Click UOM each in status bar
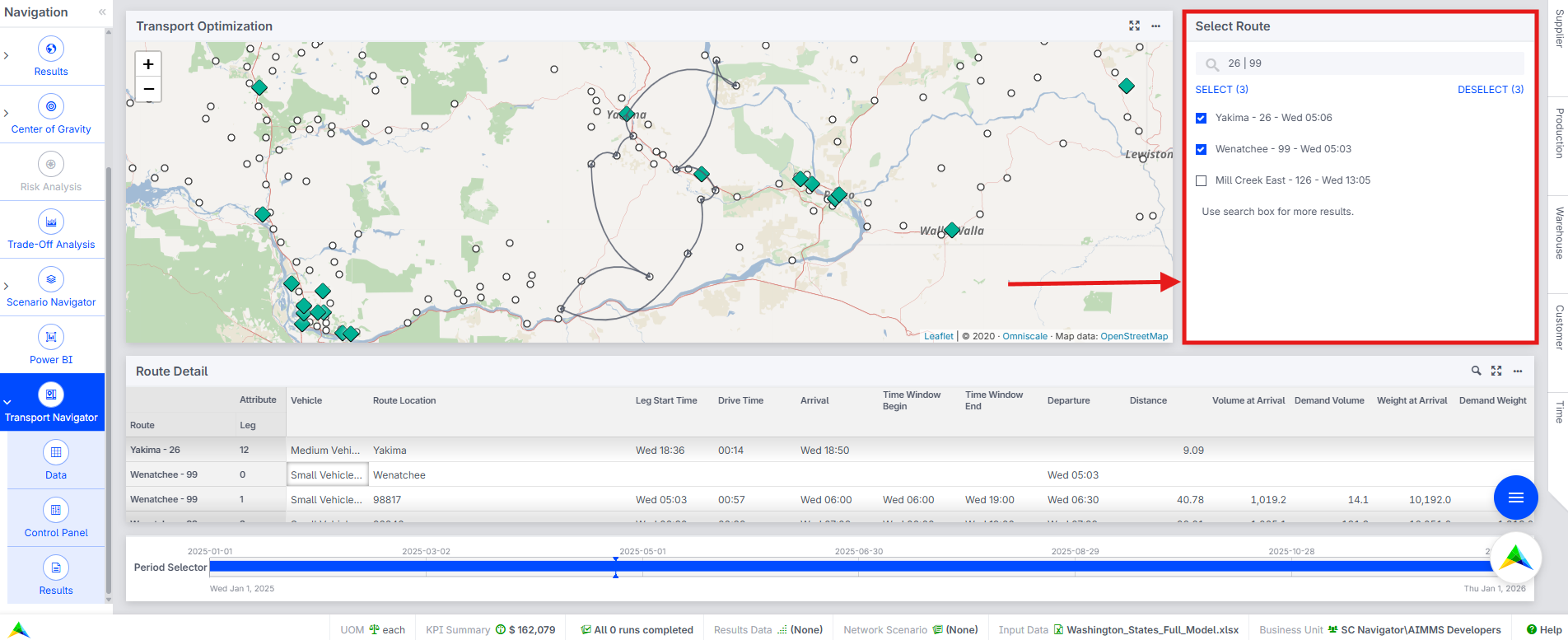This screenshot has width=1568, height=640. tap(373, 629)
